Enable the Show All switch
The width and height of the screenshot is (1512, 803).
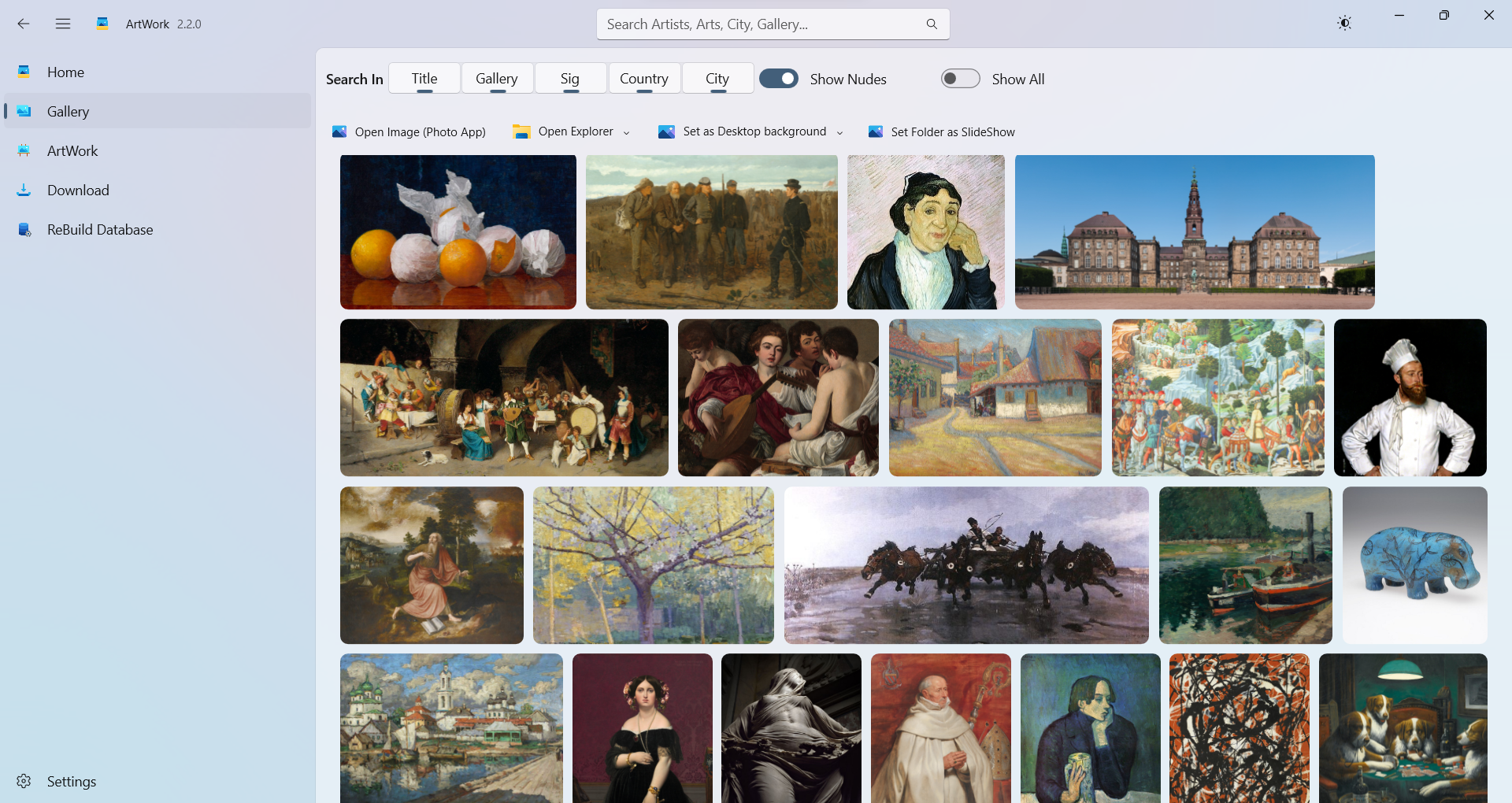tap(961, 79)
